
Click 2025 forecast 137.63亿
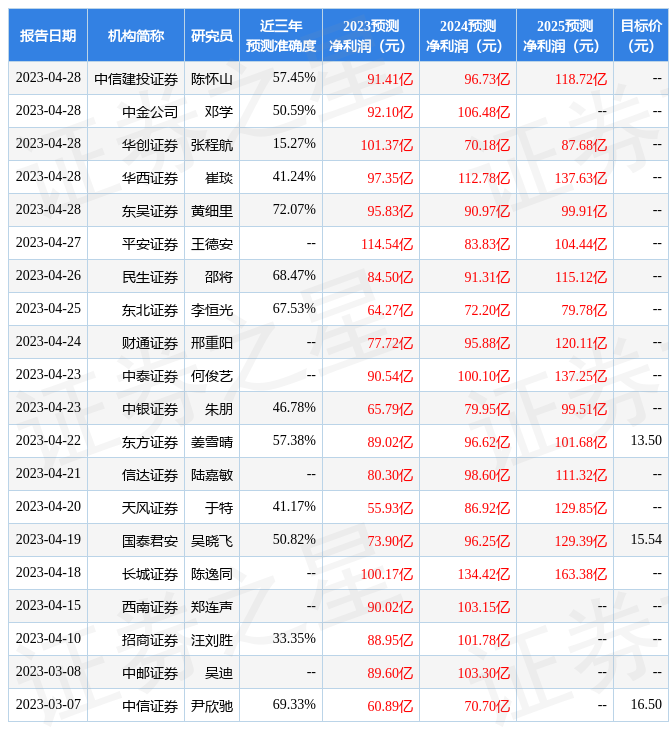(x=581, y=178)
